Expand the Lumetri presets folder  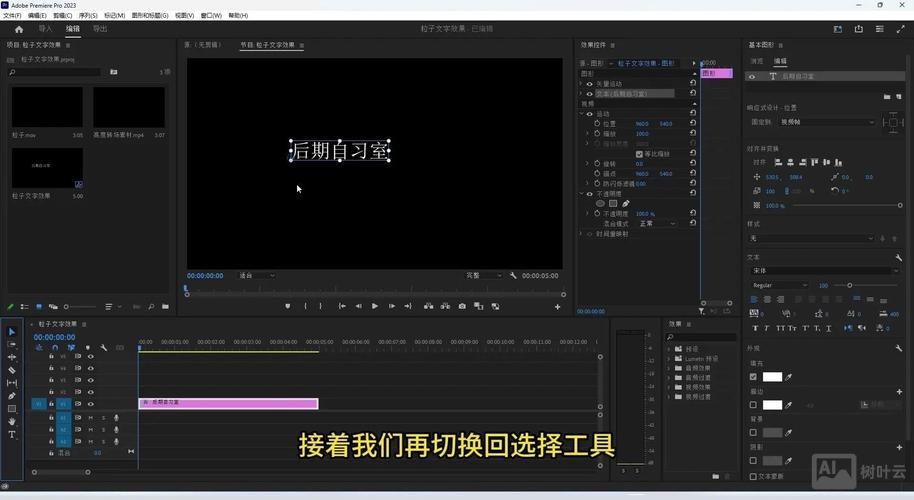click(x=669, y=359)
